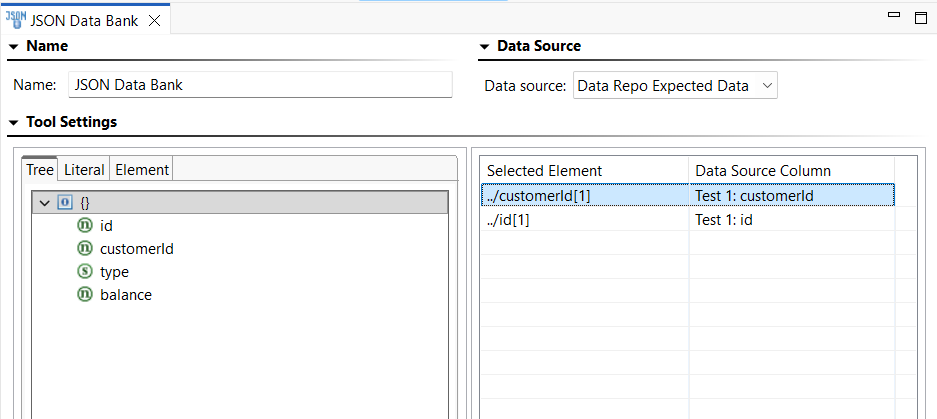The image size is (937, 419).
Task: Collapse the Name section
Action: pyautogui.click(x=14, y=46)
